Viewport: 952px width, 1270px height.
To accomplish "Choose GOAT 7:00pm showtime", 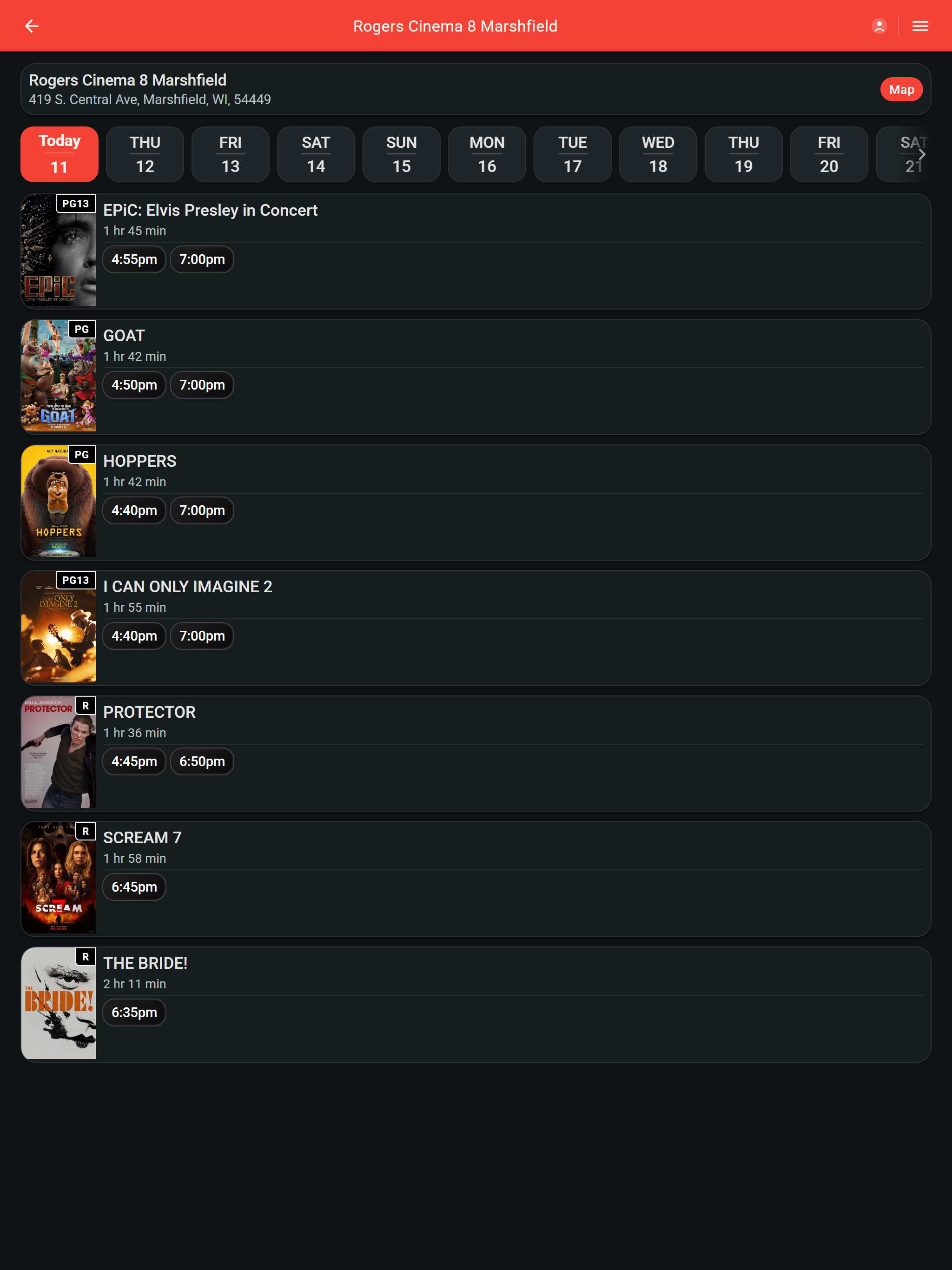I will tap(202, 385).
